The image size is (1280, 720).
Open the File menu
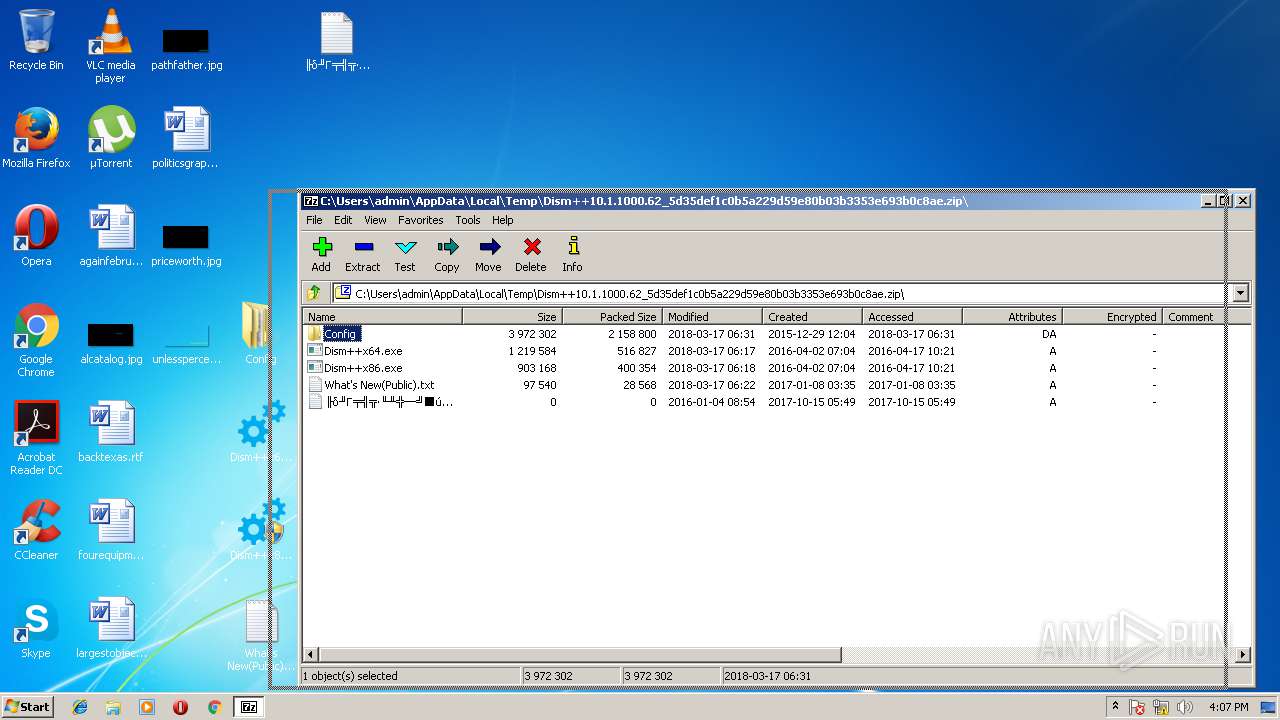point(314,220)
